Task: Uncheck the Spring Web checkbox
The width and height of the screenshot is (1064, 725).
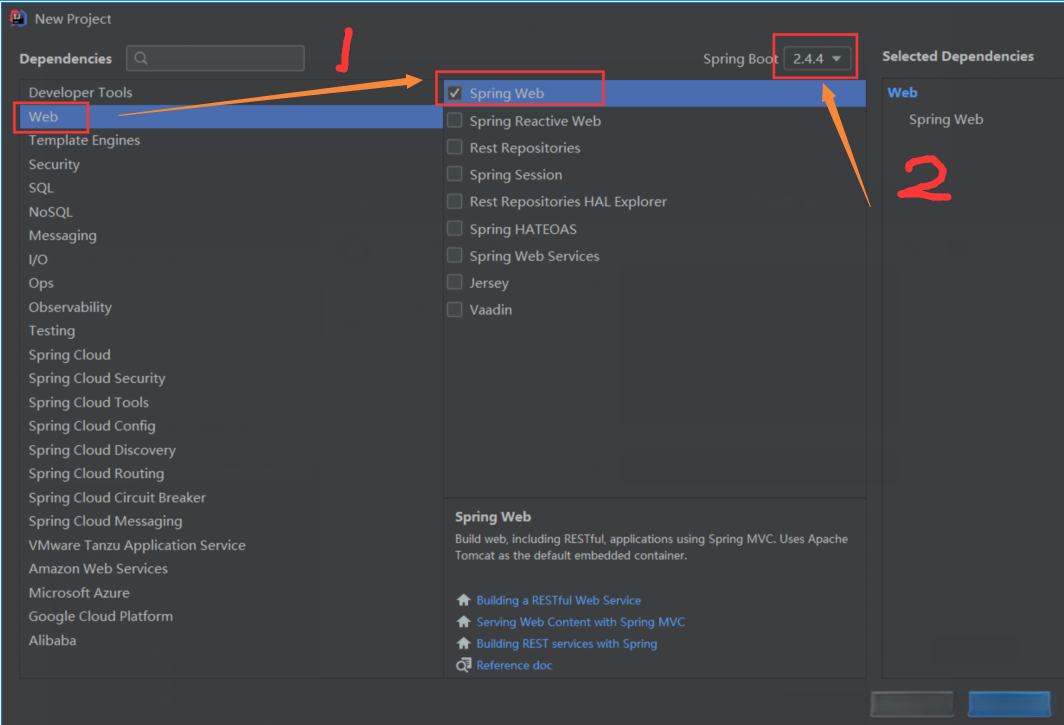Action: [455, 93]
